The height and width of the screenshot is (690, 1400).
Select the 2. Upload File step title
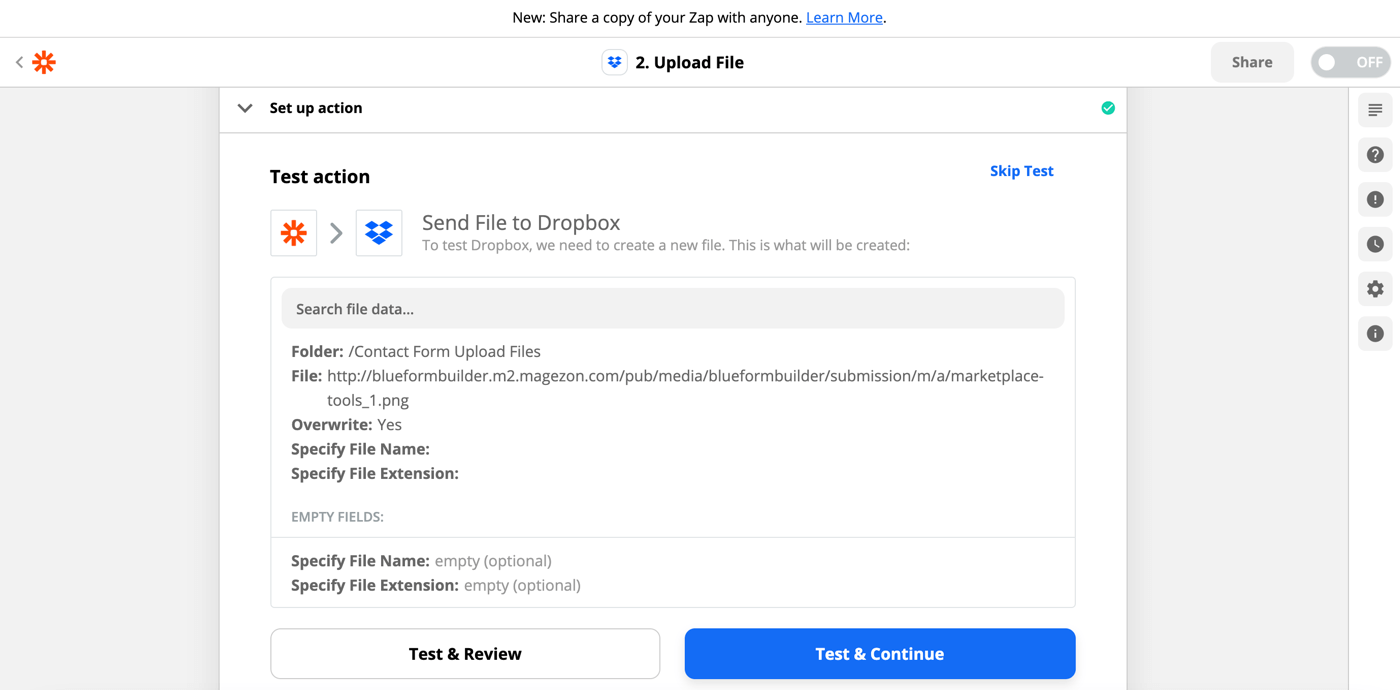[690, 62]
